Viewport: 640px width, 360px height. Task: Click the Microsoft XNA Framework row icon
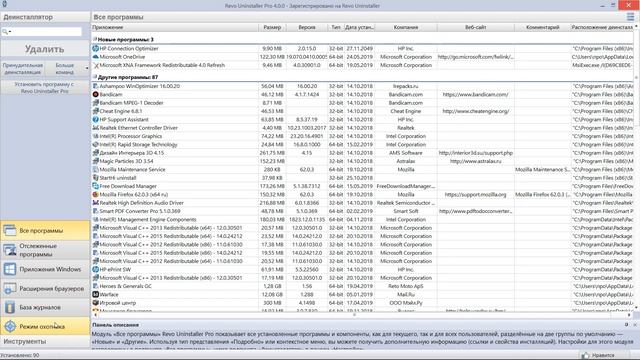[x=96, y=65]
